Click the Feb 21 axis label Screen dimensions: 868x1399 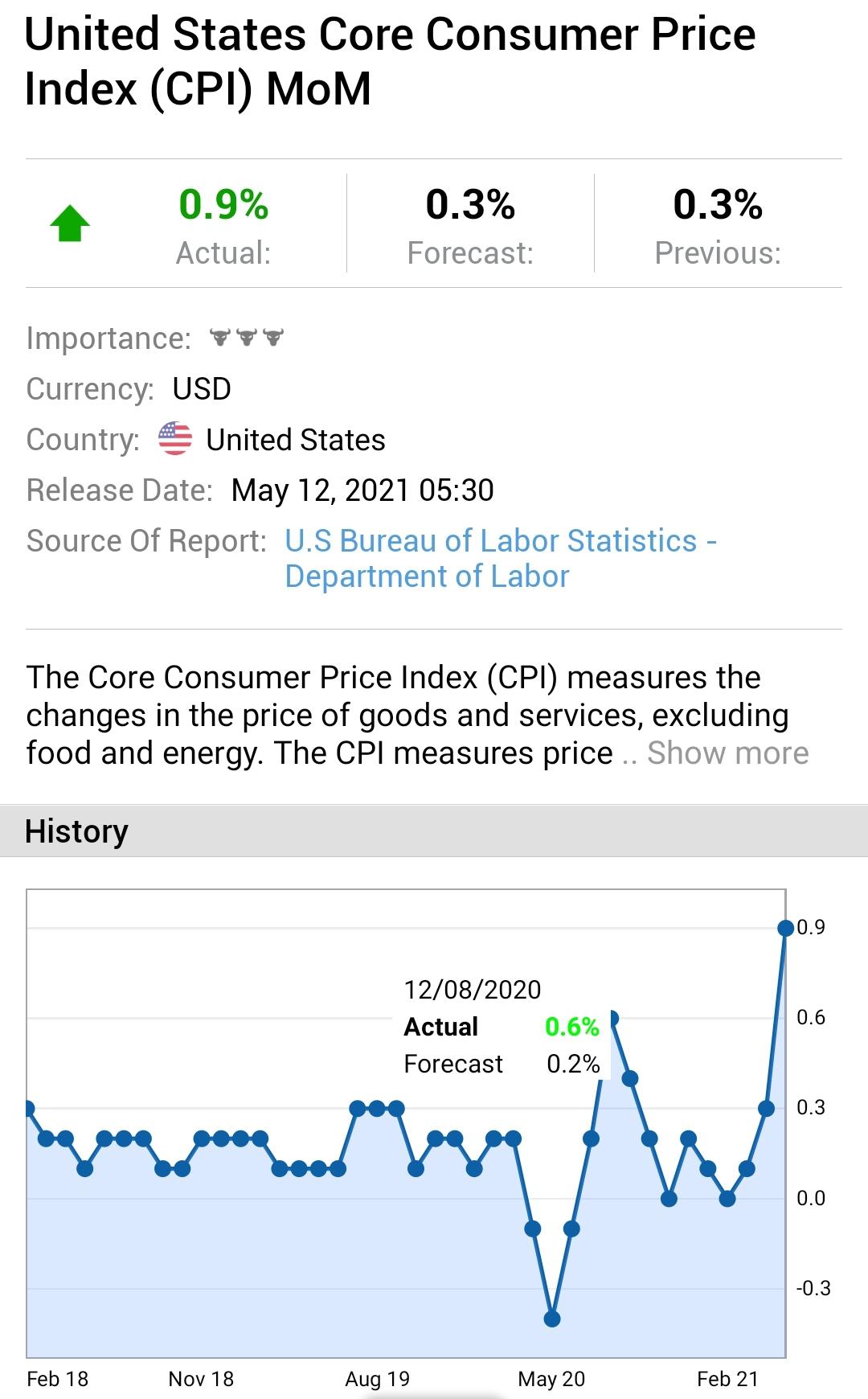pos(727,1379)
